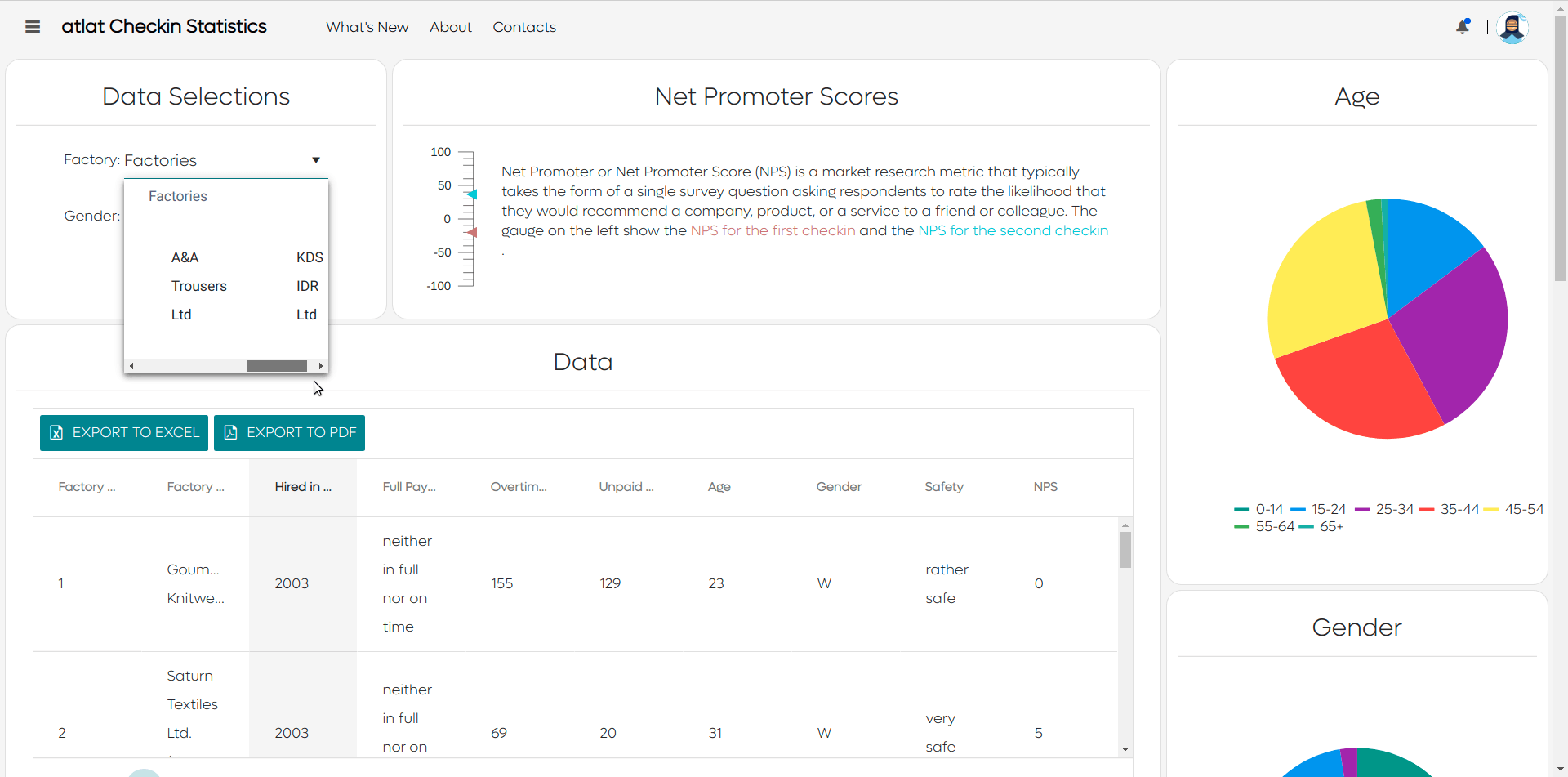This screenshot has height=777, width=1568.
Task: Open the user profile avatar
Action: tap(1512, 28)
